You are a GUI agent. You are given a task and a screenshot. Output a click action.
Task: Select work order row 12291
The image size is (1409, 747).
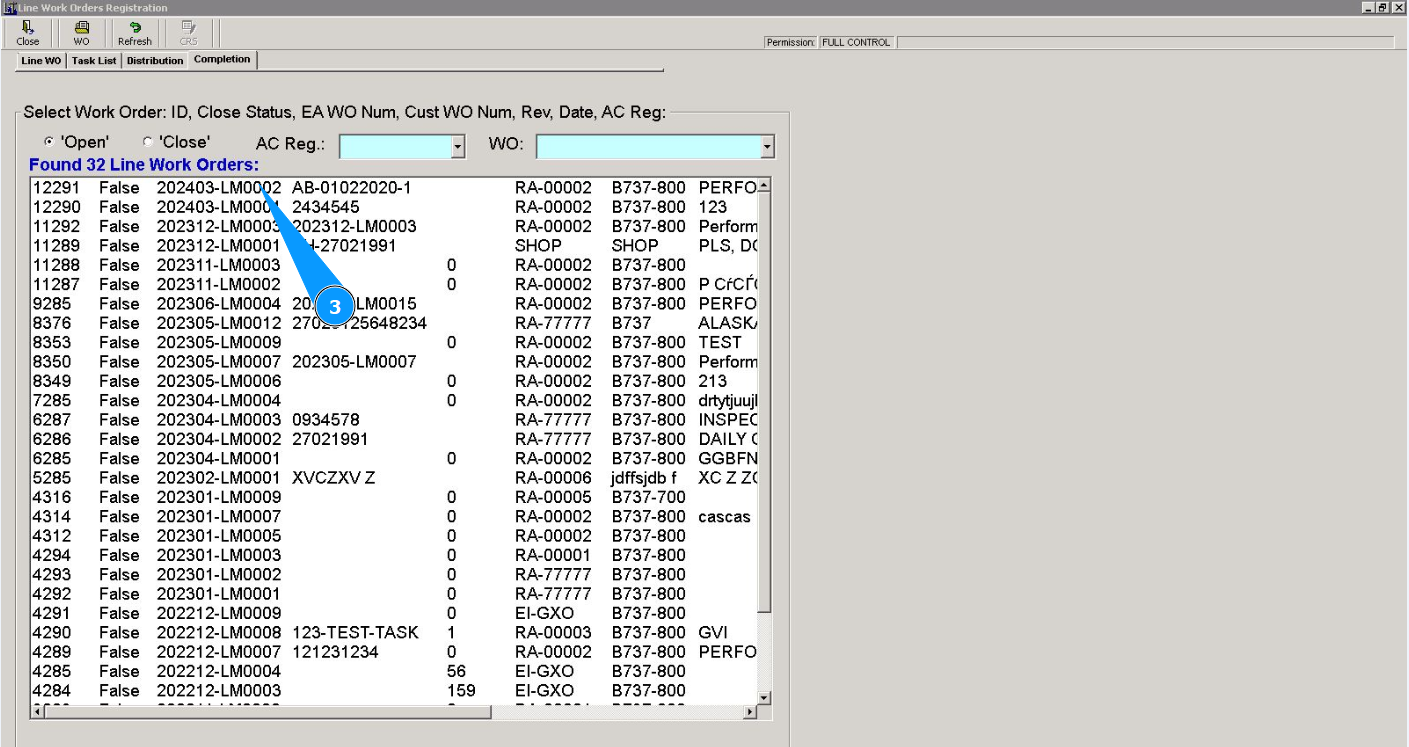(394, 188)
